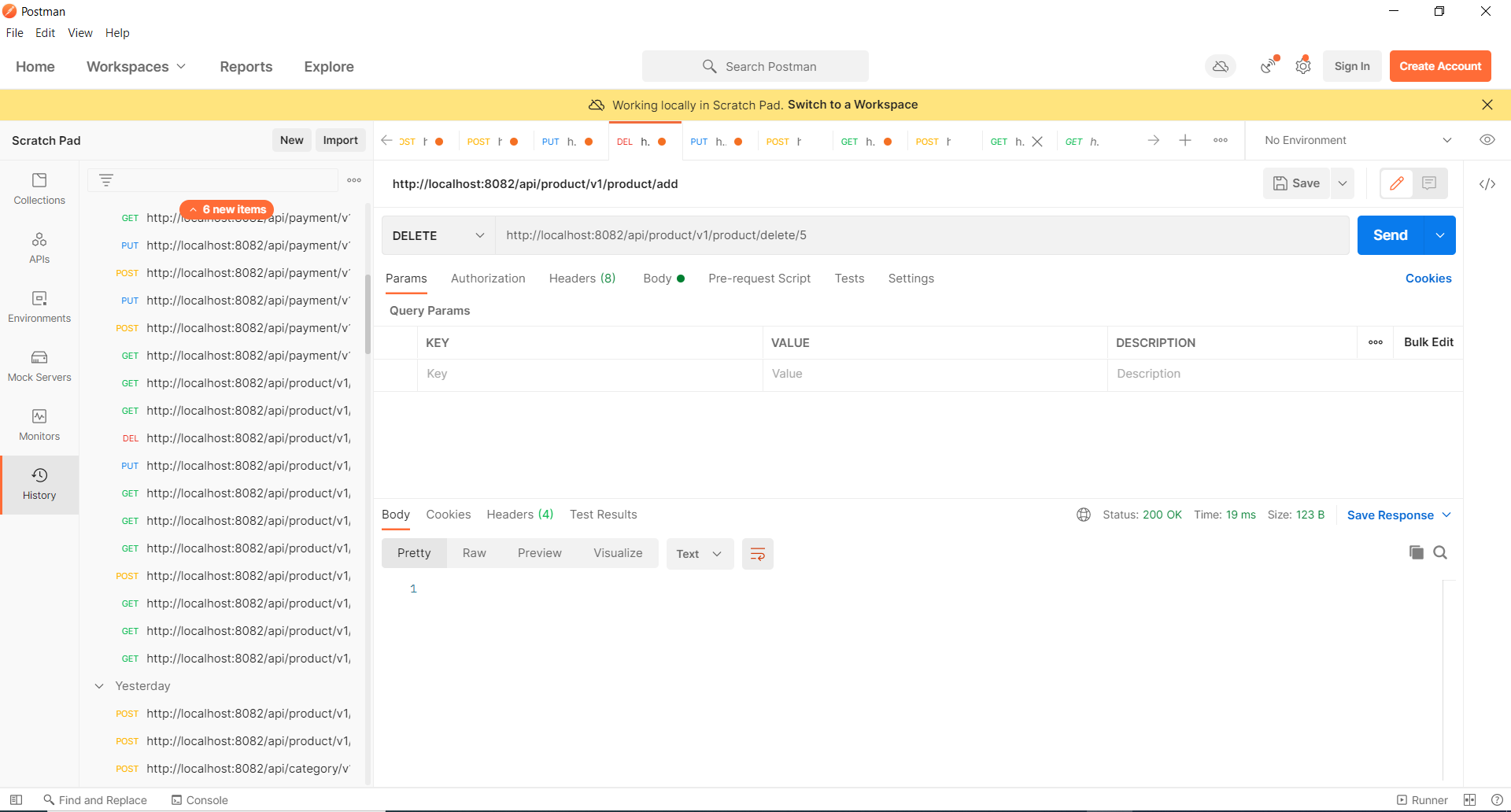Image resolution: width=1511 pixels, height=812 pixels.
Task: Click the Import button
Action: (x=340, y=140)
